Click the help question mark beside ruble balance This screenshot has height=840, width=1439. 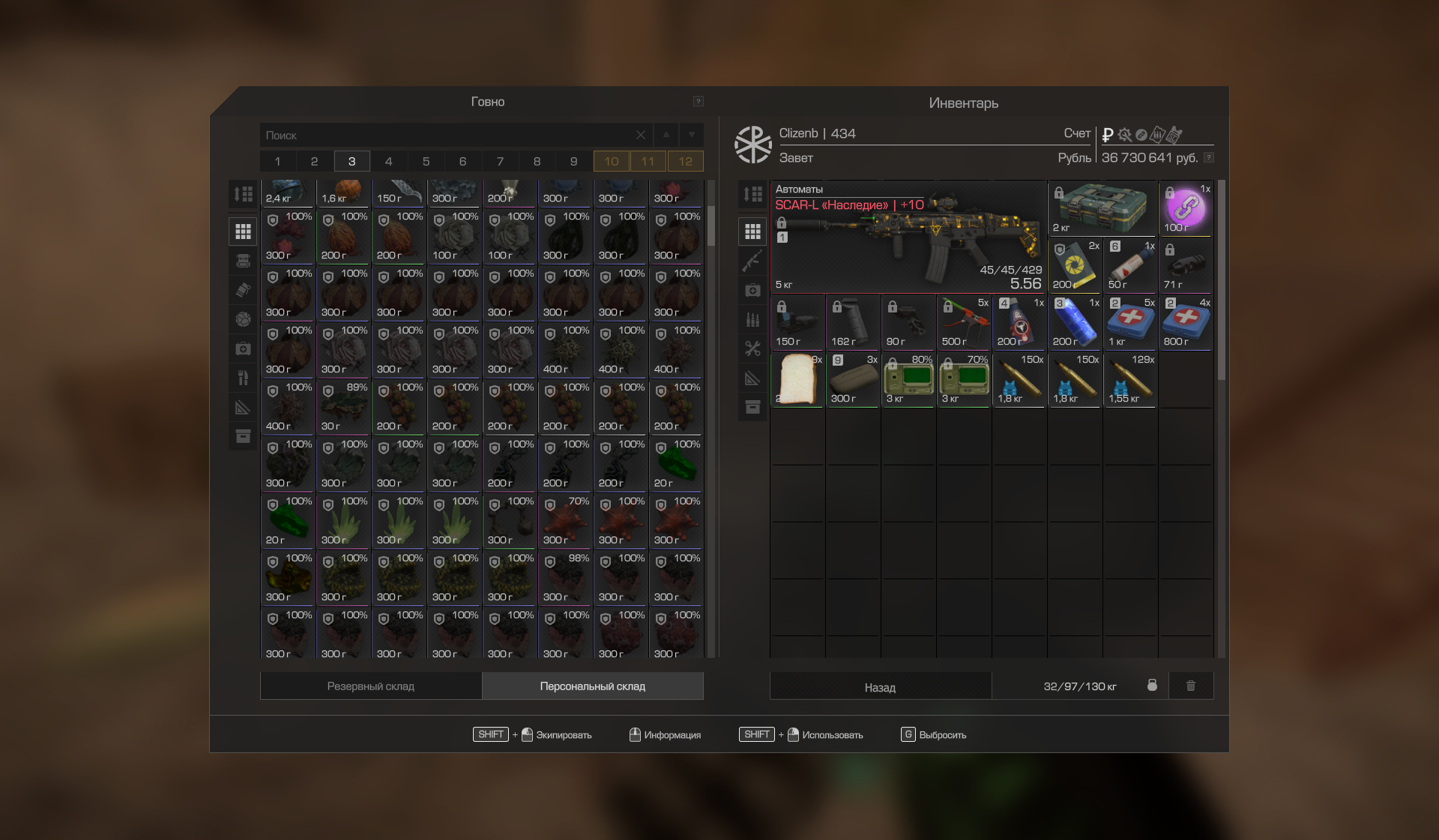click(x=1208, y=157)
